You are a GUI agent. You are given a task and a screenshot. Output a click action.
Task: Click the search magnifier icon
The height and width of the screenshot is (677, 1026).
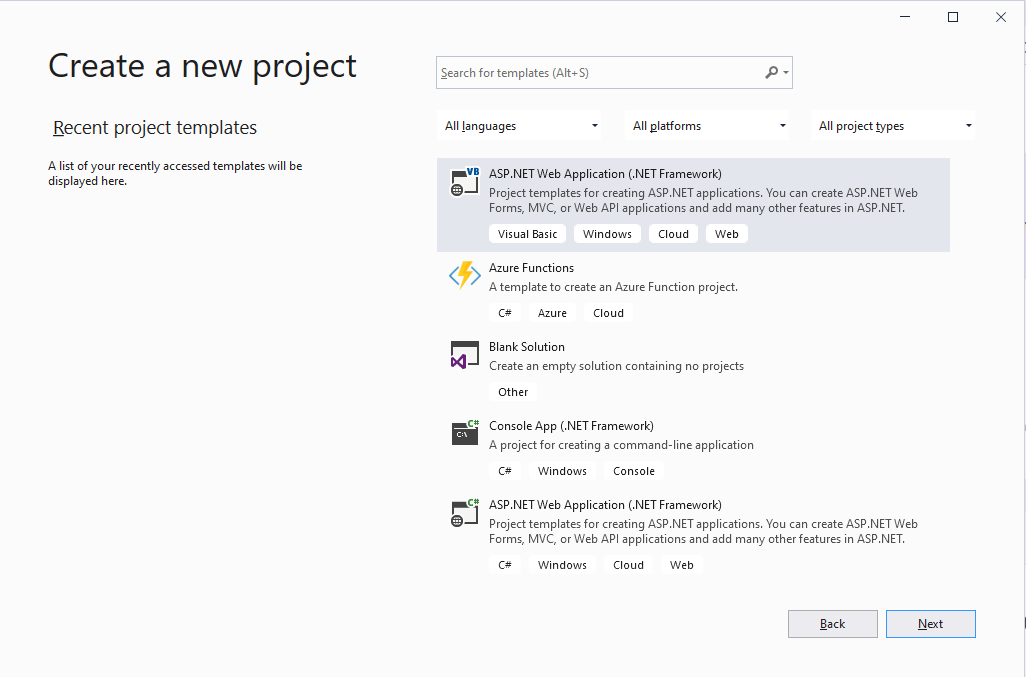pyautogui.click(x=771, y=72)
